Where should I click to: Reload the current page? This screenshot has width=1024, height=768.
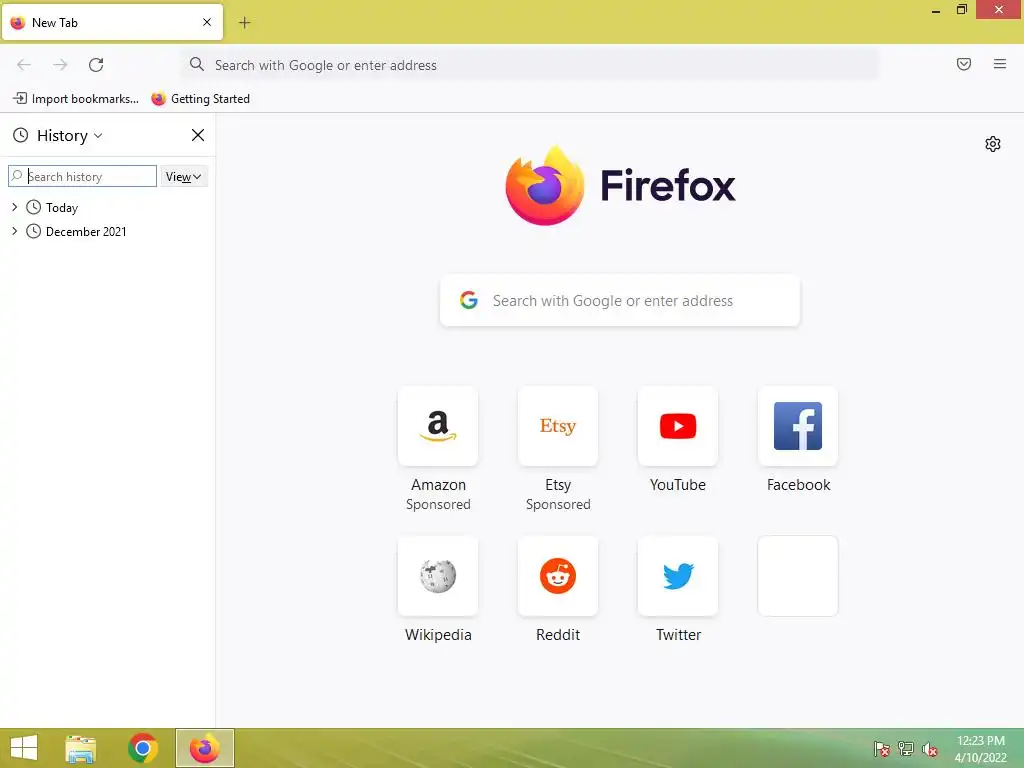point(96,65)
